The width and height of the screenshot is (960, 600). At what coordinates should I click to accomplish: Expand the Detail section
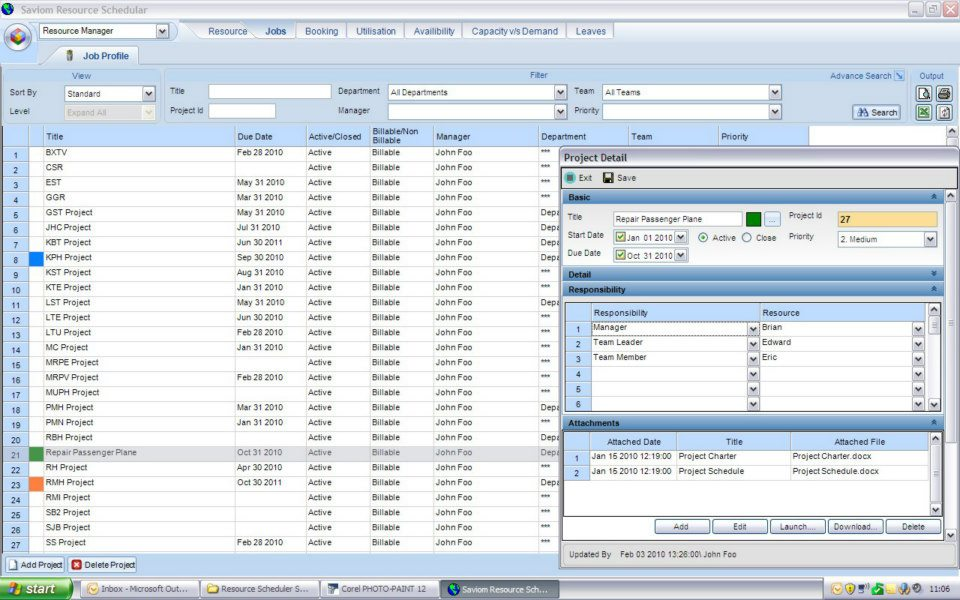(934, 274)
